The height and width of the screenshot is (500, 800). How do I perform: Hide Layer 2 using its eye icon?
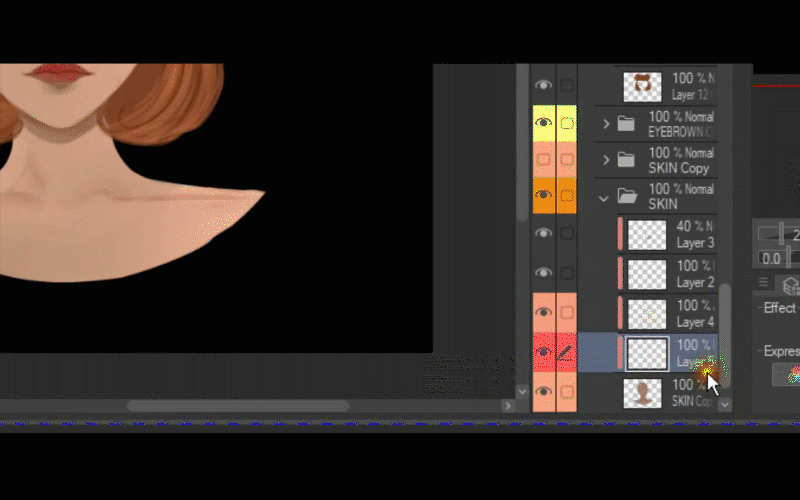[x=543, y=272]
